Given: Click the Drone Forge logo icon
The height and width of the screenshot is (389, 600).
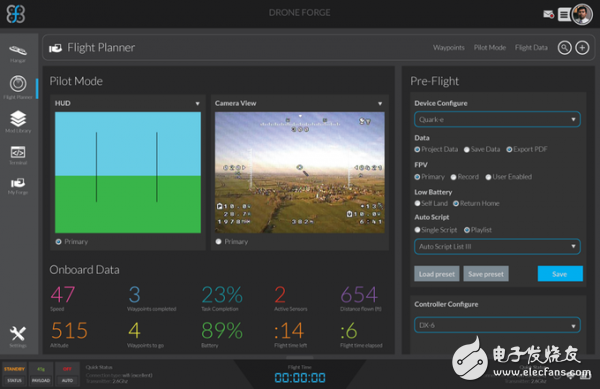Looking at the screenshot, I should 16,14.
